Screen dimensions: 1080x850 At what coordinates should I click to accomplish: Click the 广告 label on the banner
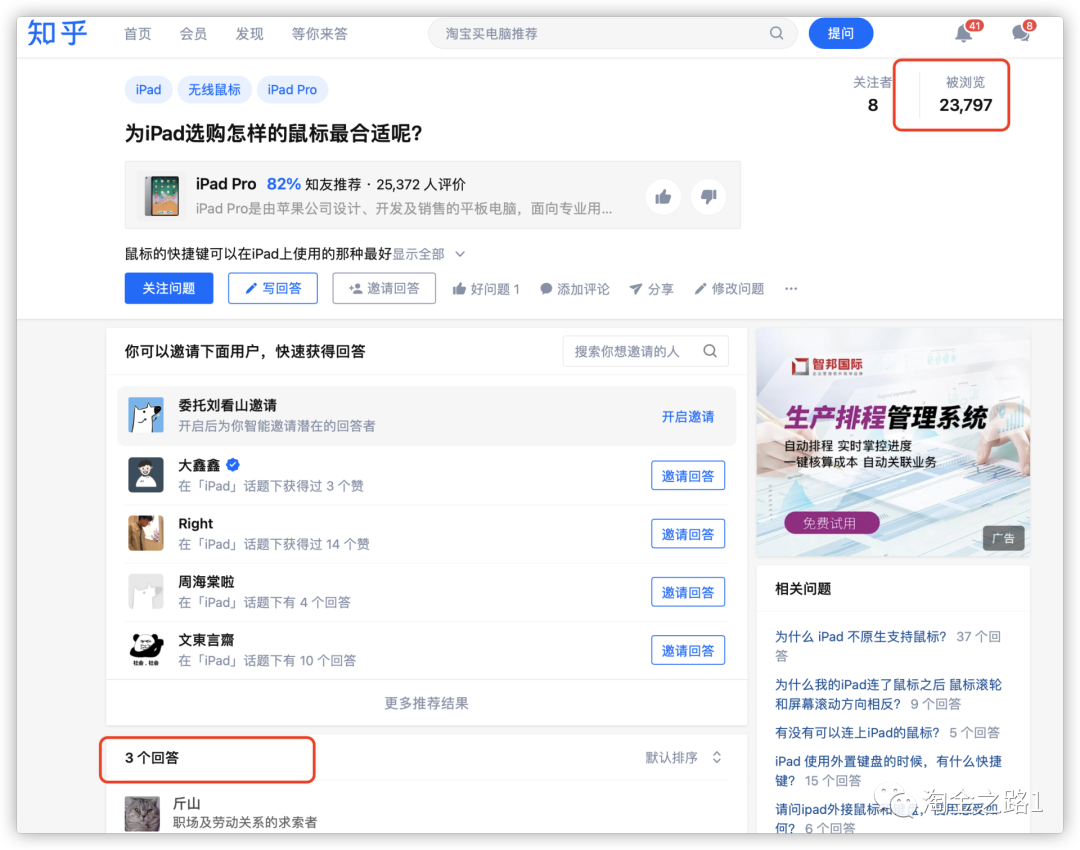pos(1003,538)
